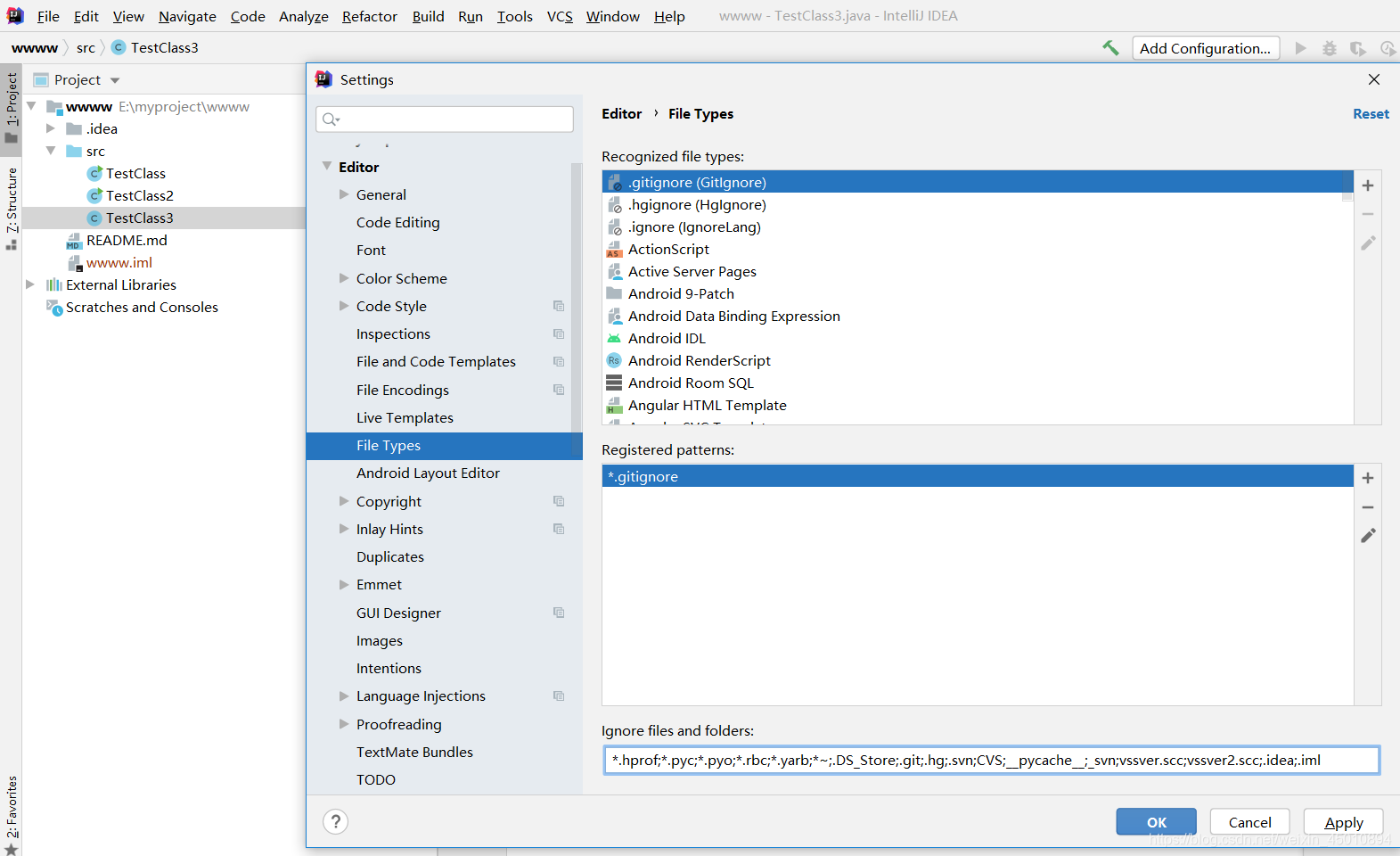Add a new recognized file type
Image resolution: width=1400 pixels, height=856 pixels.
click(1368, 185)
